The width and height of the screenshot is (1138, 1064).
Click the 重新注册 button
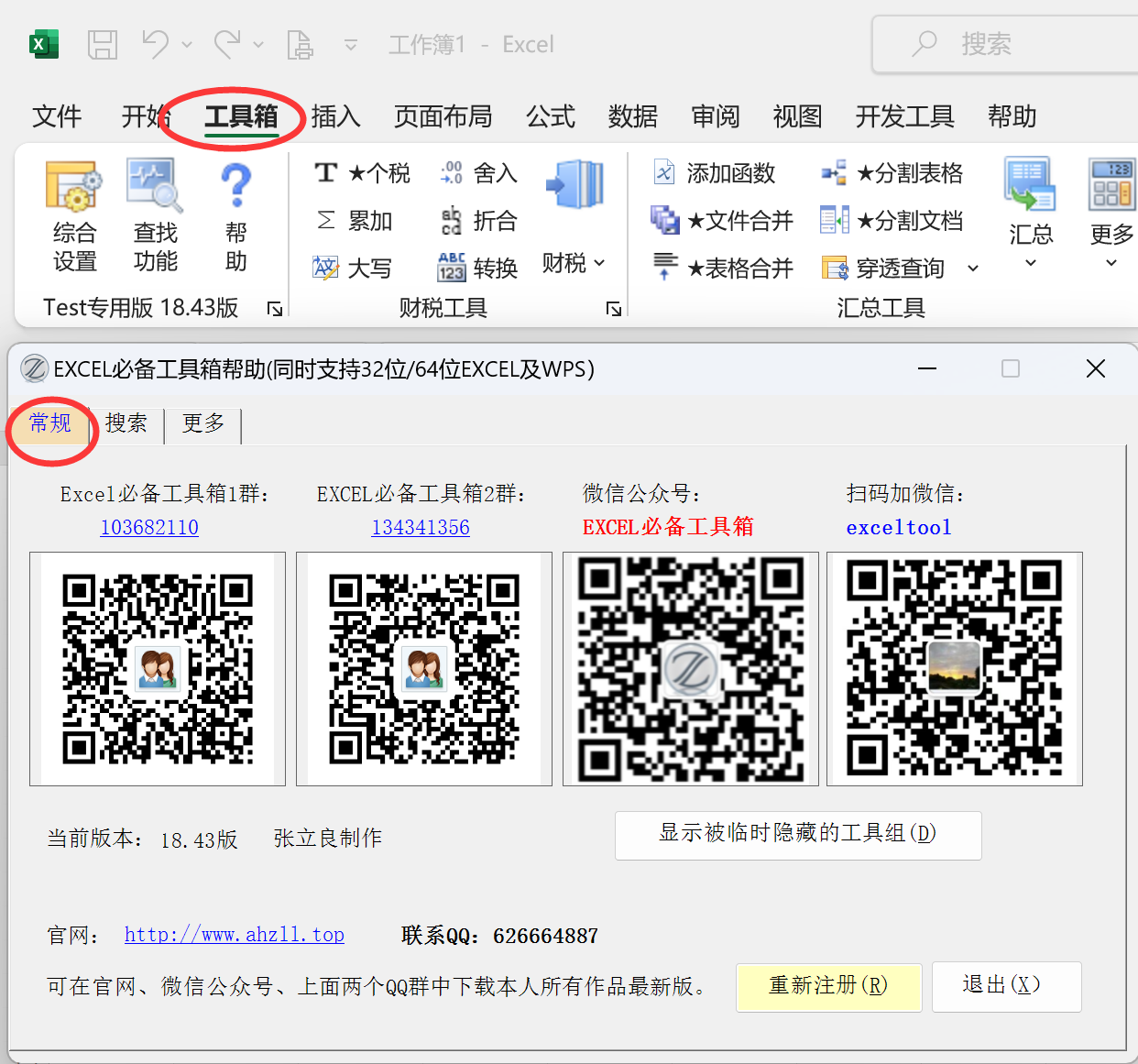click(x=828, y=986)
